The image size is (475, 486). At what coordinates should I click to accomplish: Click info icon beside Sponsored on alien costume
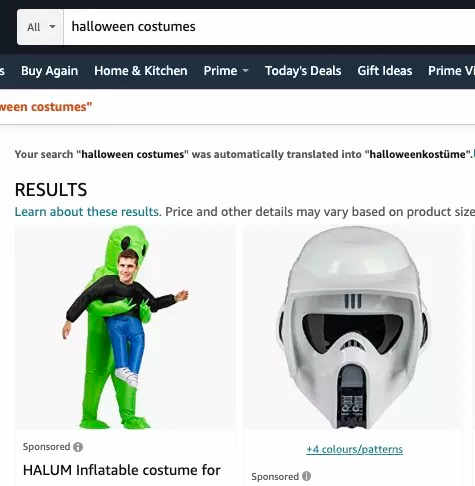tap(78, 447)
